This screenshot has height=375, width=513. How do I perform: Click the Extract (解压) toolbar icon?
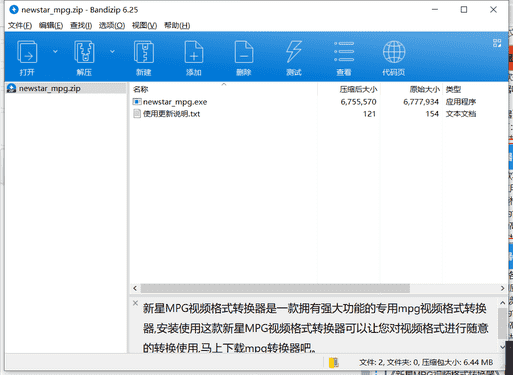click(84, 52)
